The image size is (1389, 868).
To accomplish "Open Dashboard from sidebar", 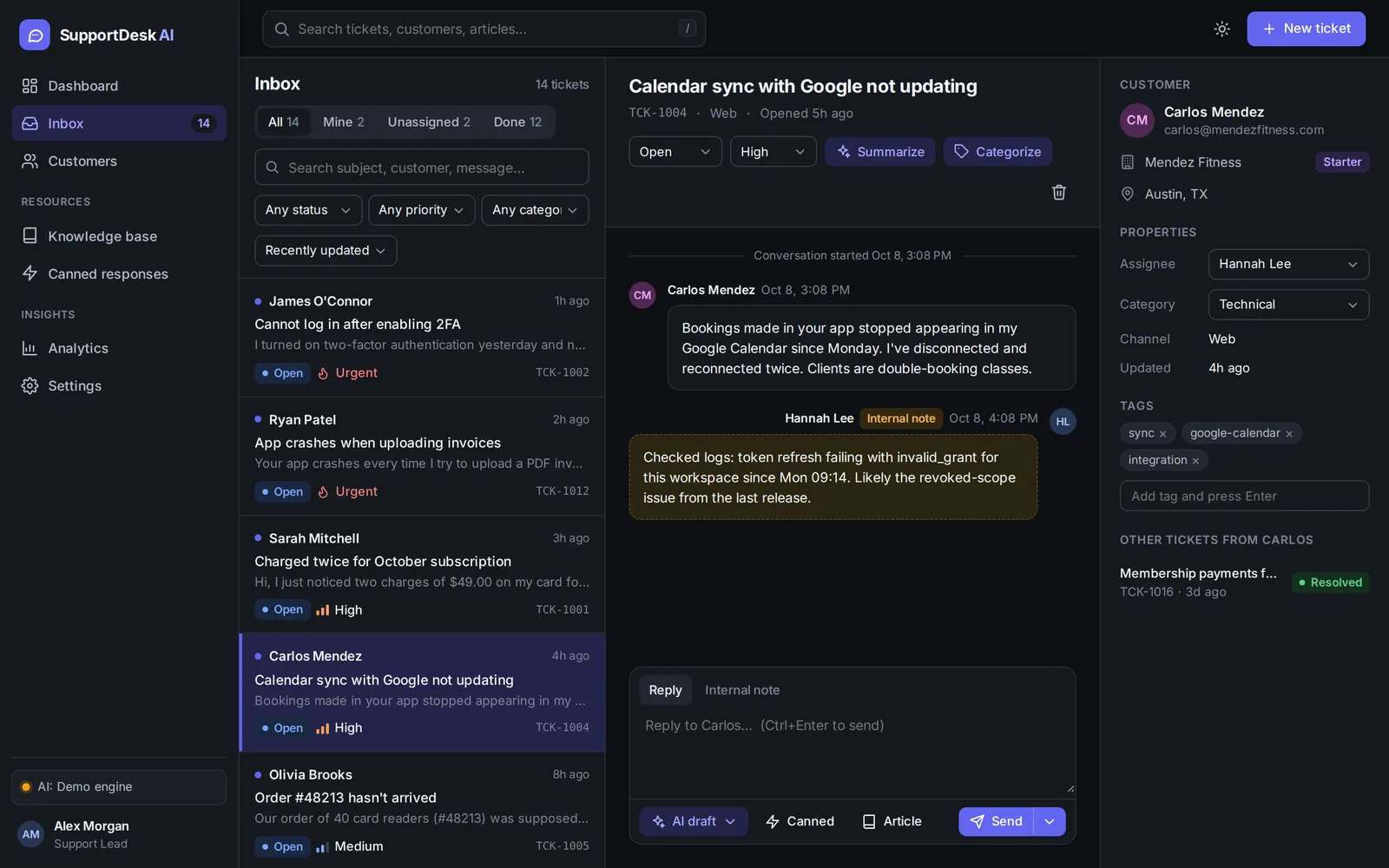I will 119,86.
